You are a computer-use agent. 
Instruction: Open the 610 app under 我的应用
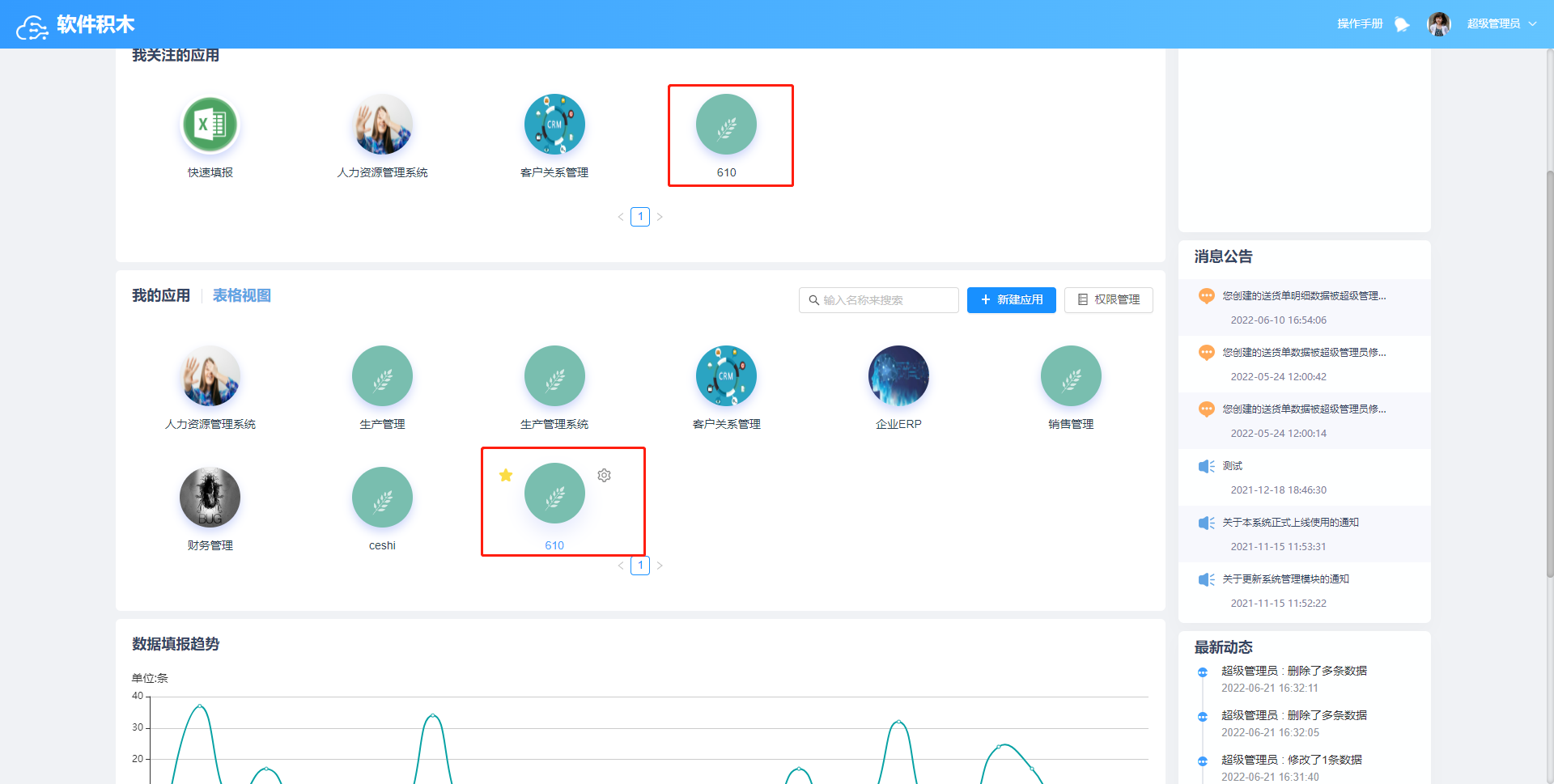[x=554, y=494]
